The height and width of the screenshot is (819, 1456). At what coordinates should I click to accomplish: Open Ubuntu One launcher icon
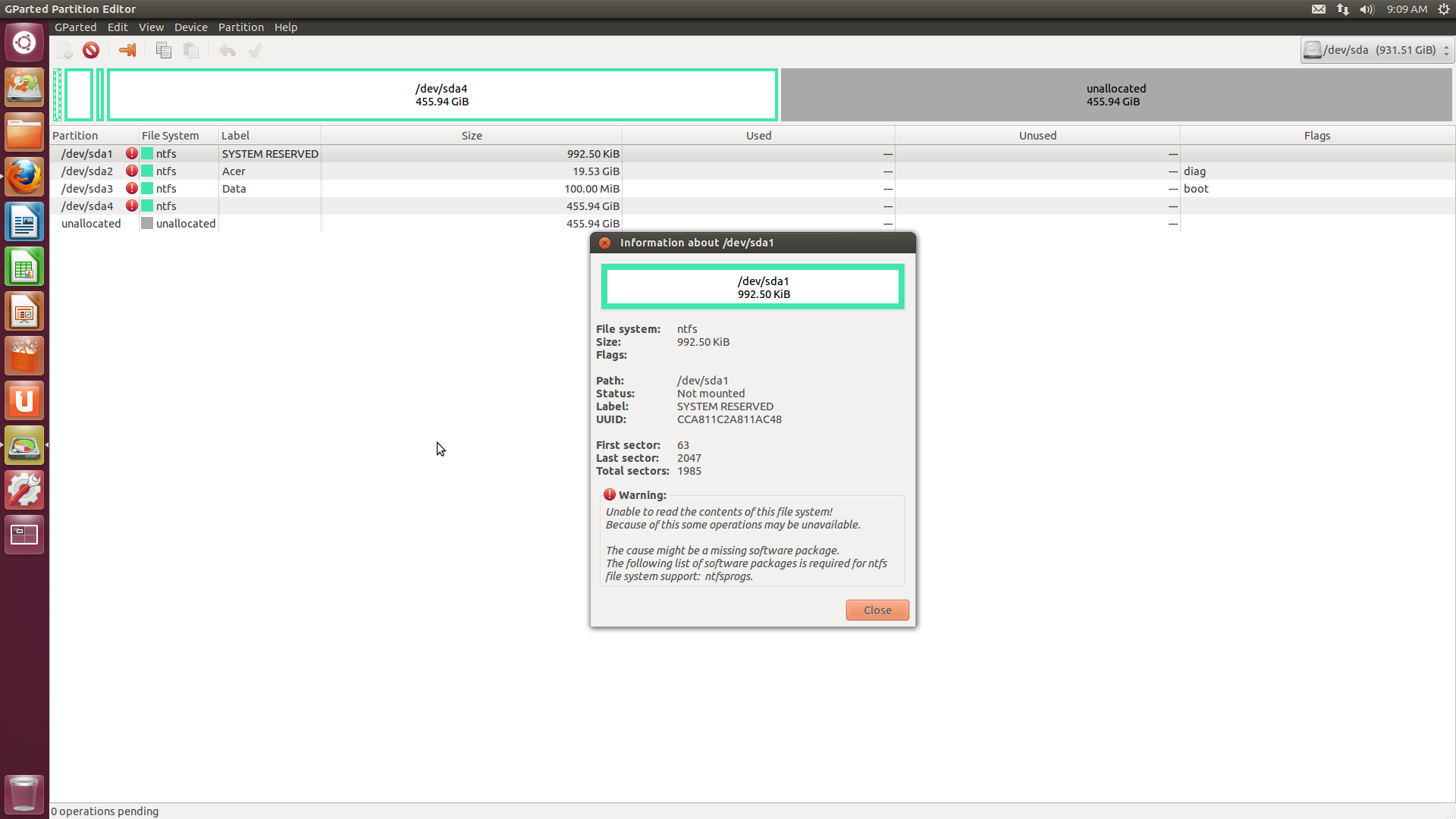(24, 401)
